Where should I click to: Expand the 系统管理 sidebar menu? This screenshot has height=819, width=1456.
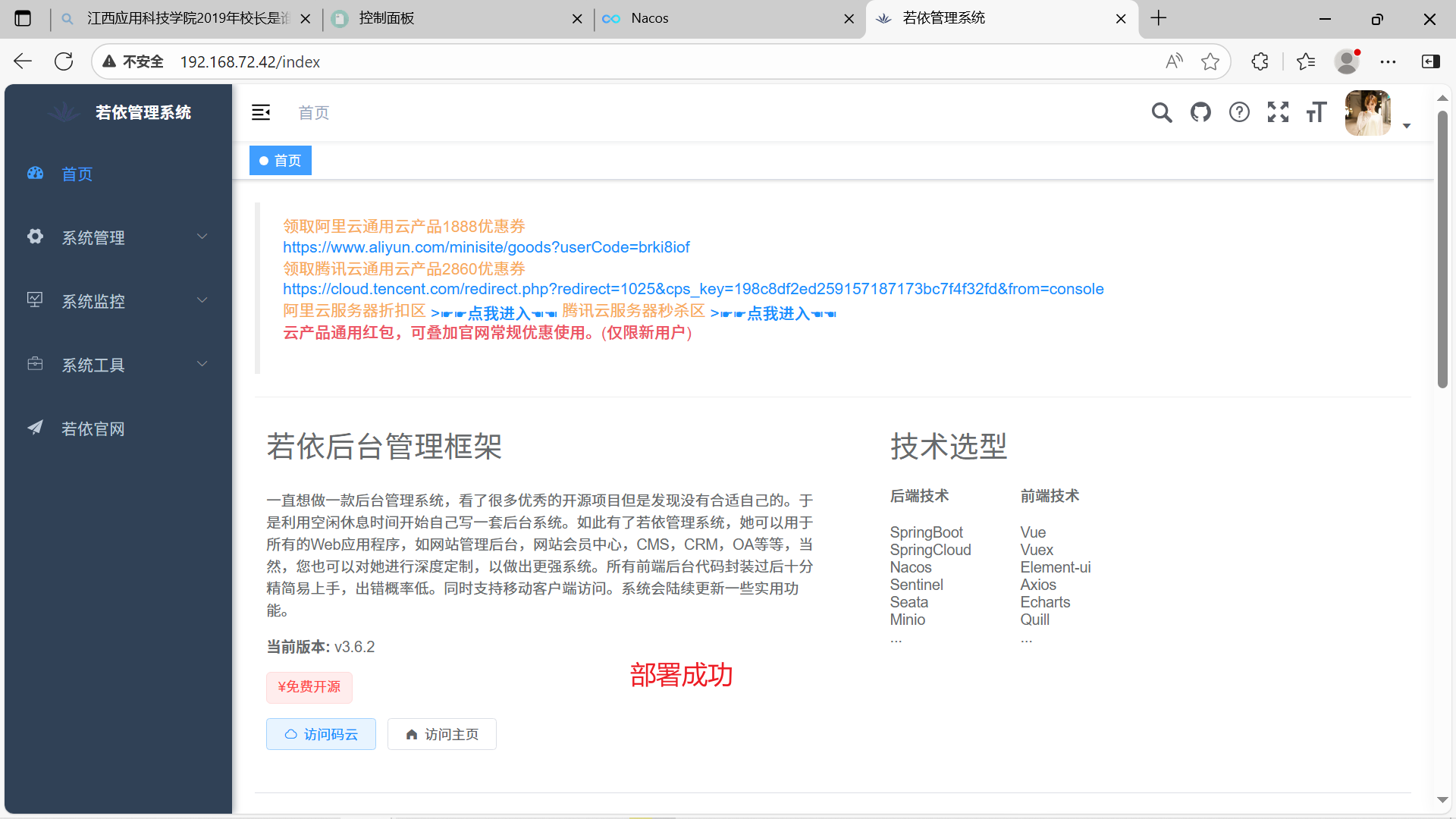[118, 237]
